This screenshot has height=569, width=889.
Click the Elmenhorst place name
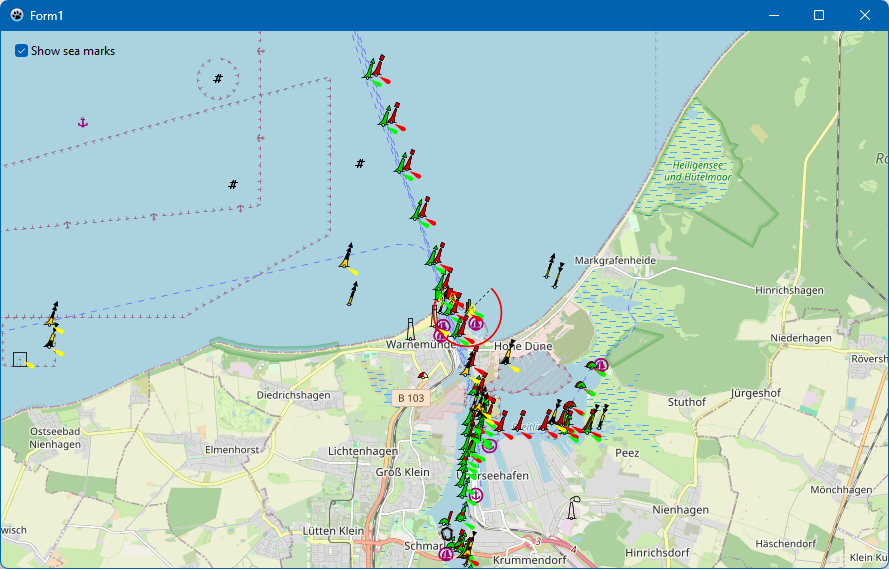[232, 449]
